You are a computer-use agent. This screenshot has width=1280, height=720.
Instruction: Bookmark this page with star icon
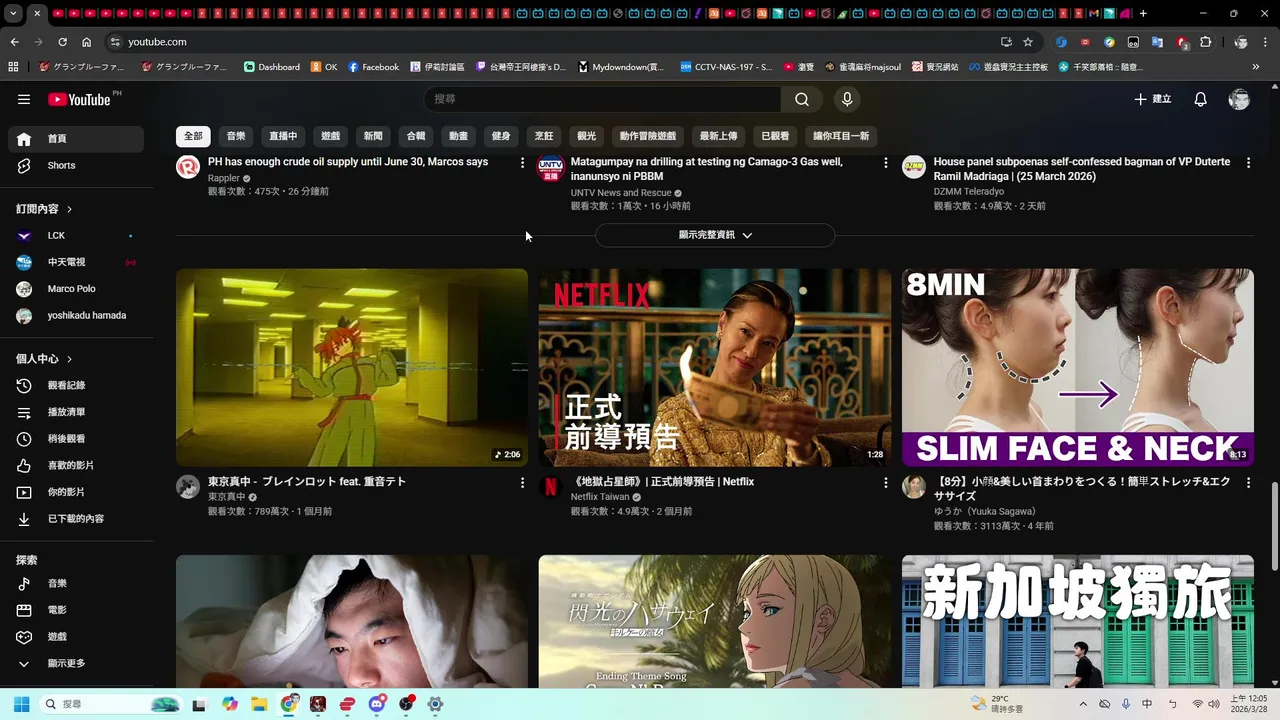point(1028,42)
